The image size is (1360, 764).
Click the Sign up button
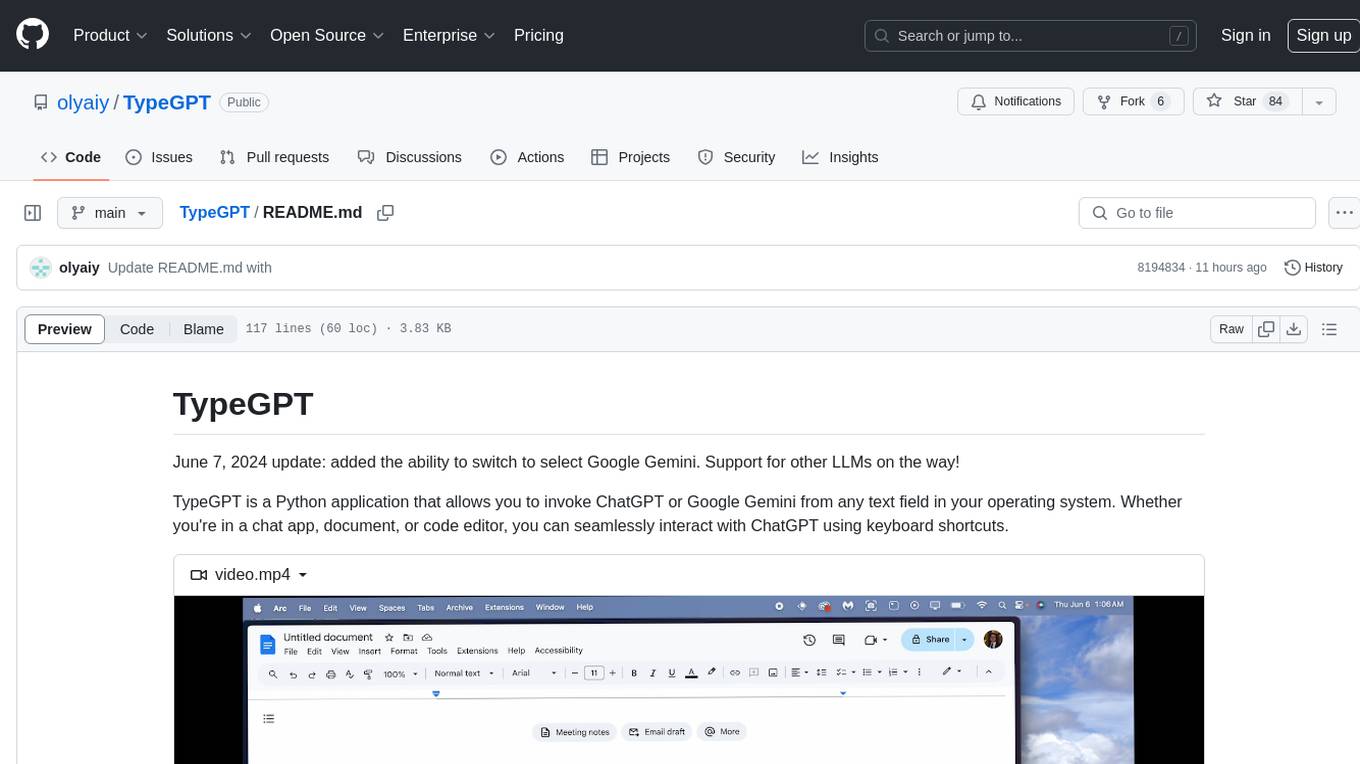[1323, 35]
